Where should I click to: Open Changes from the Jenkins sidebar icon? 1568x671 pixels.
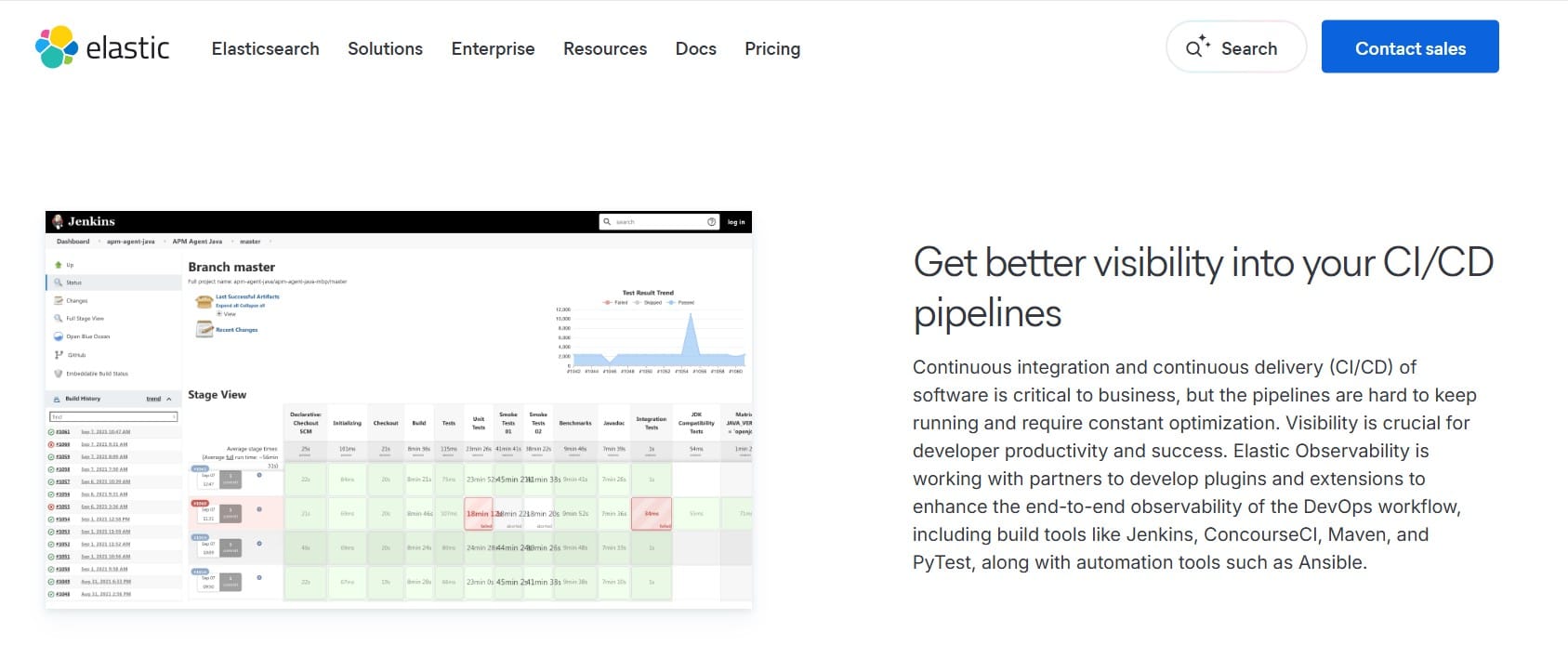(58, 301)
